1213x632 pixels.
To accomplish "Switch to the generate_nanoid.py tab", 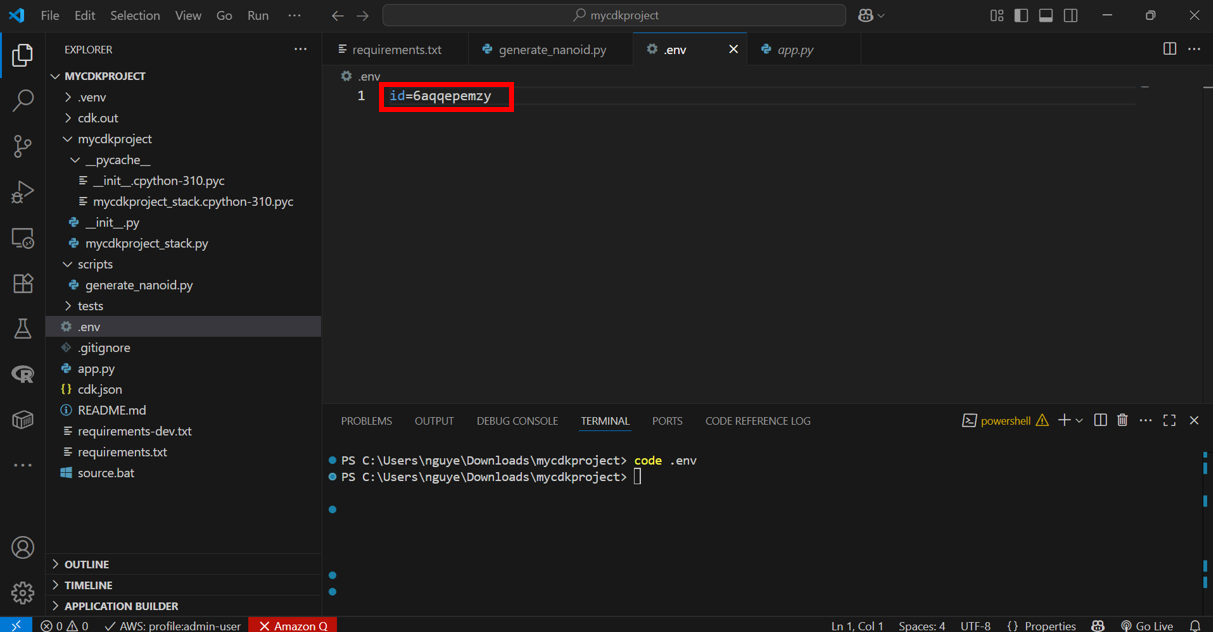I will (552, 49).
